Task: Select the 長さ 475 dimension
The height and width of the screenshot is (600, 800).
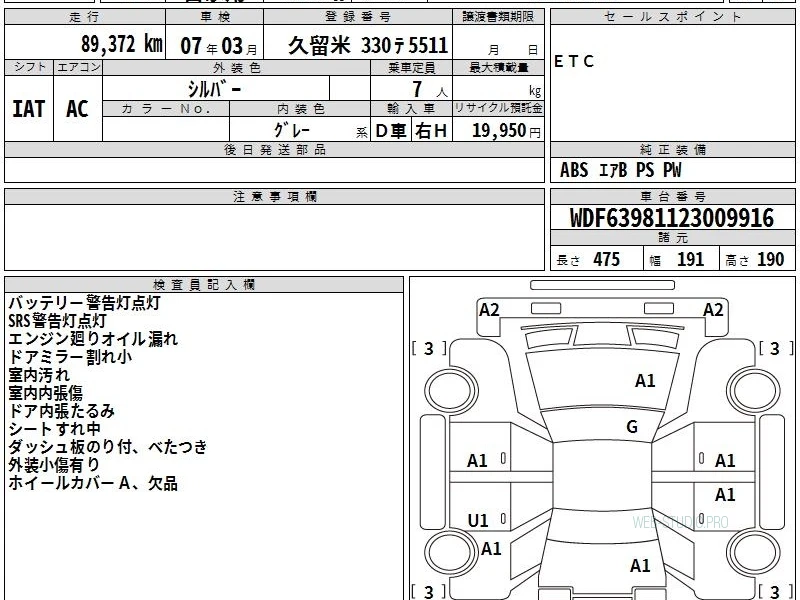Action: (588, 260)
